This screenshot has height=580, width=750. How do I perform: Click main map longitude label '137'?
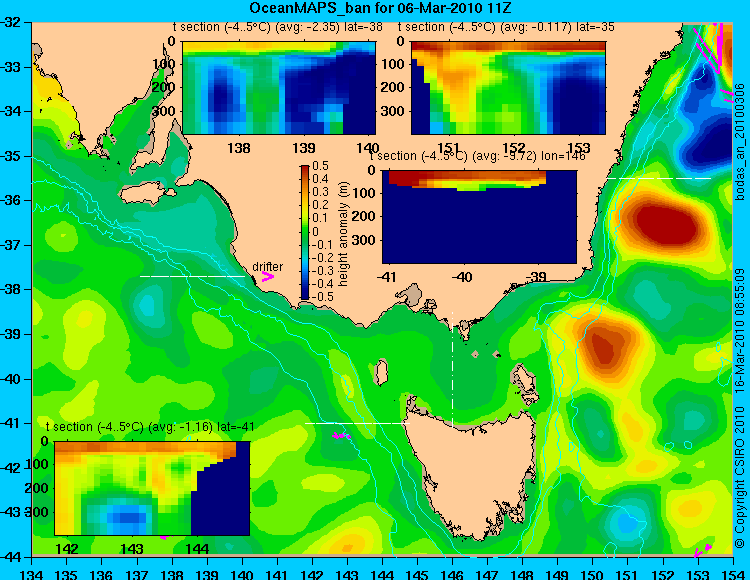pyautogui.click(x=137, y=574)
